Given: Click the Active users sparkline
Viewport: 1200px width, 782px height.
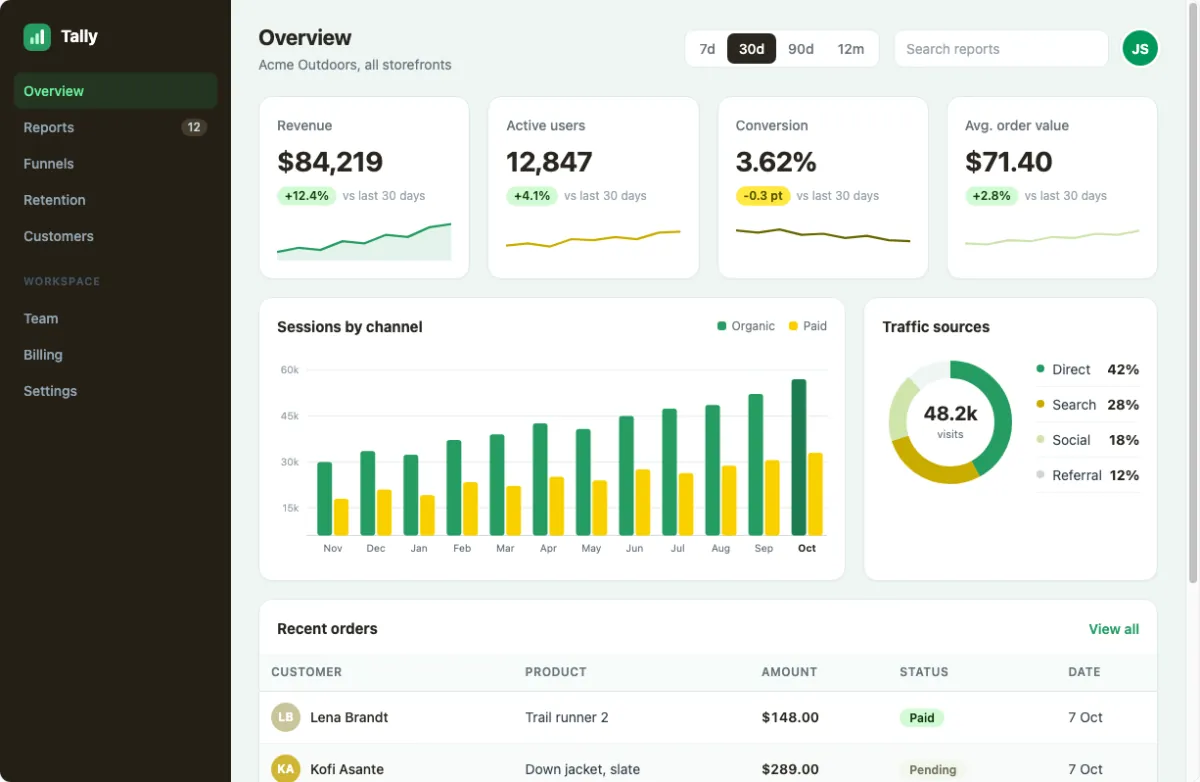Looking at the screenshot, I should 593,239.
